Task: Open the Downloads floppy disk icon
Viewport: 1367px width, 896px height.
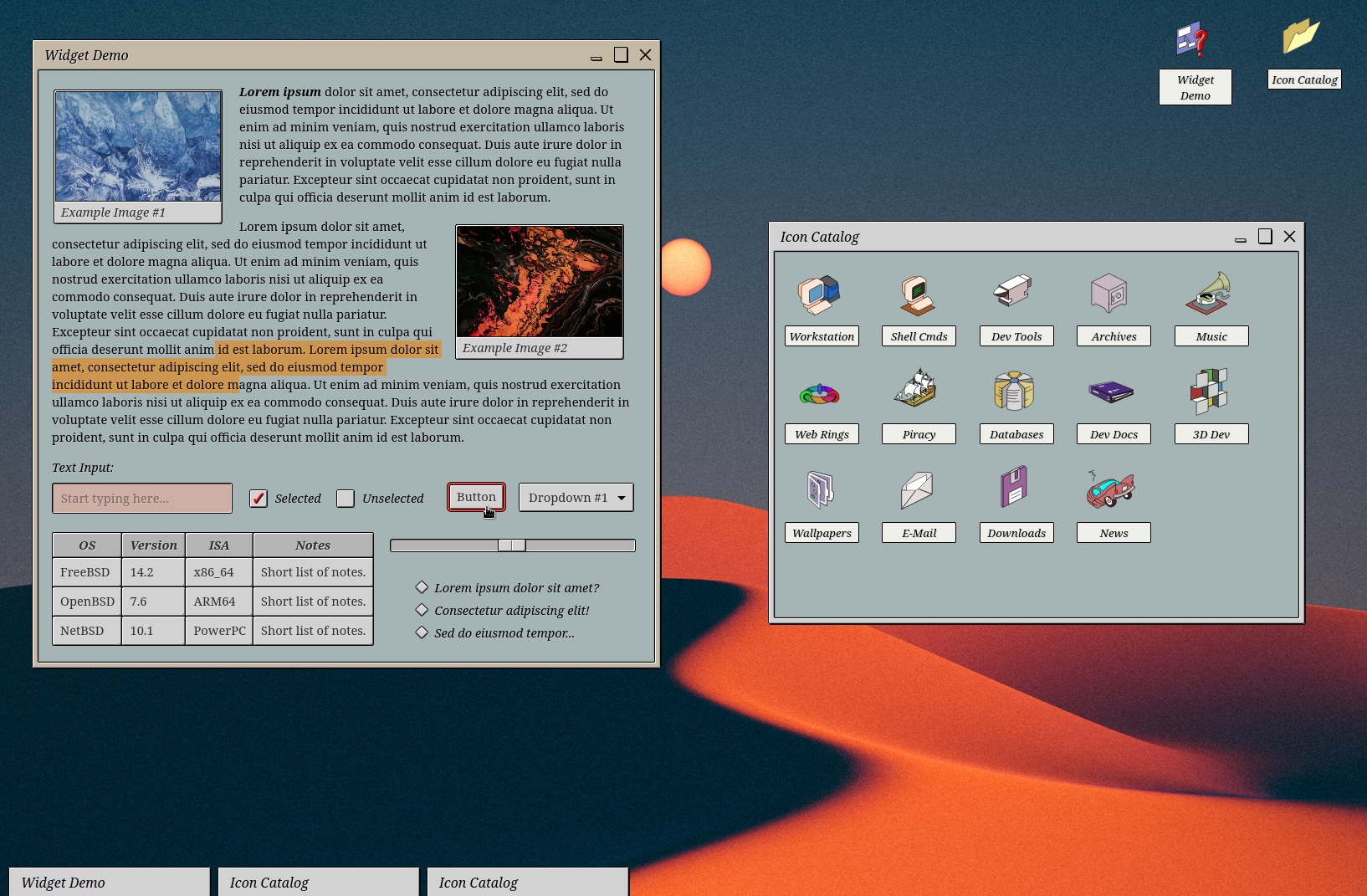Action: pyautogui.click(x=1015, y=489)
